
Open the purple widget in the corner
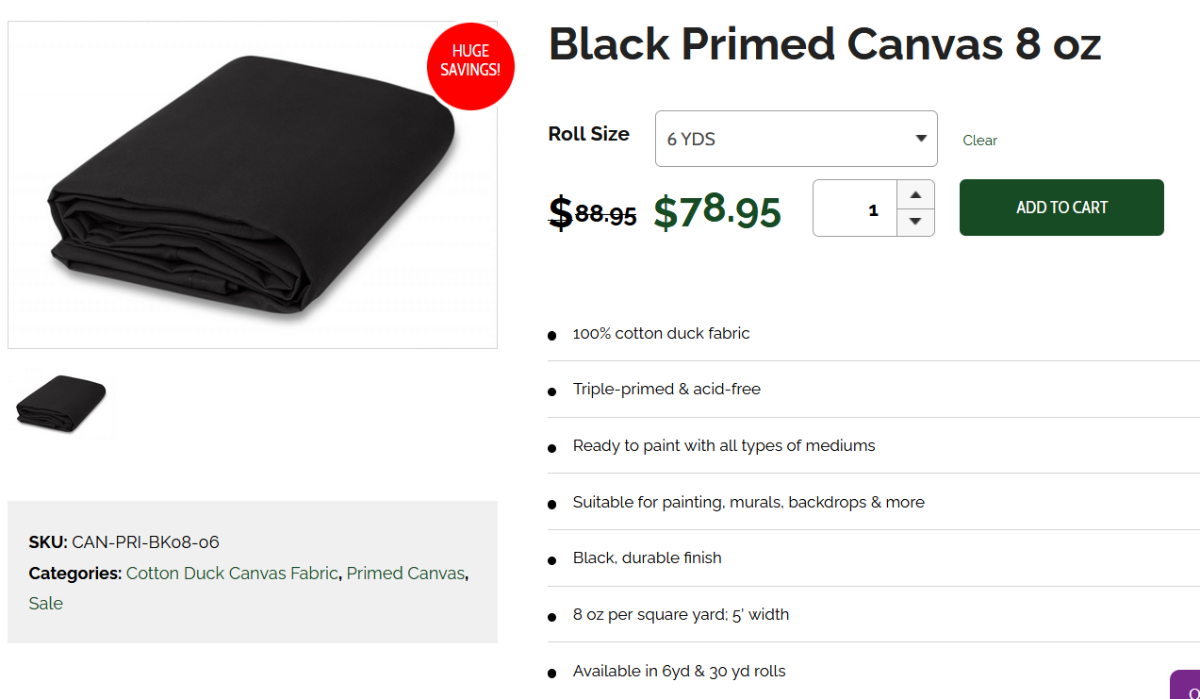point(1187,686)
